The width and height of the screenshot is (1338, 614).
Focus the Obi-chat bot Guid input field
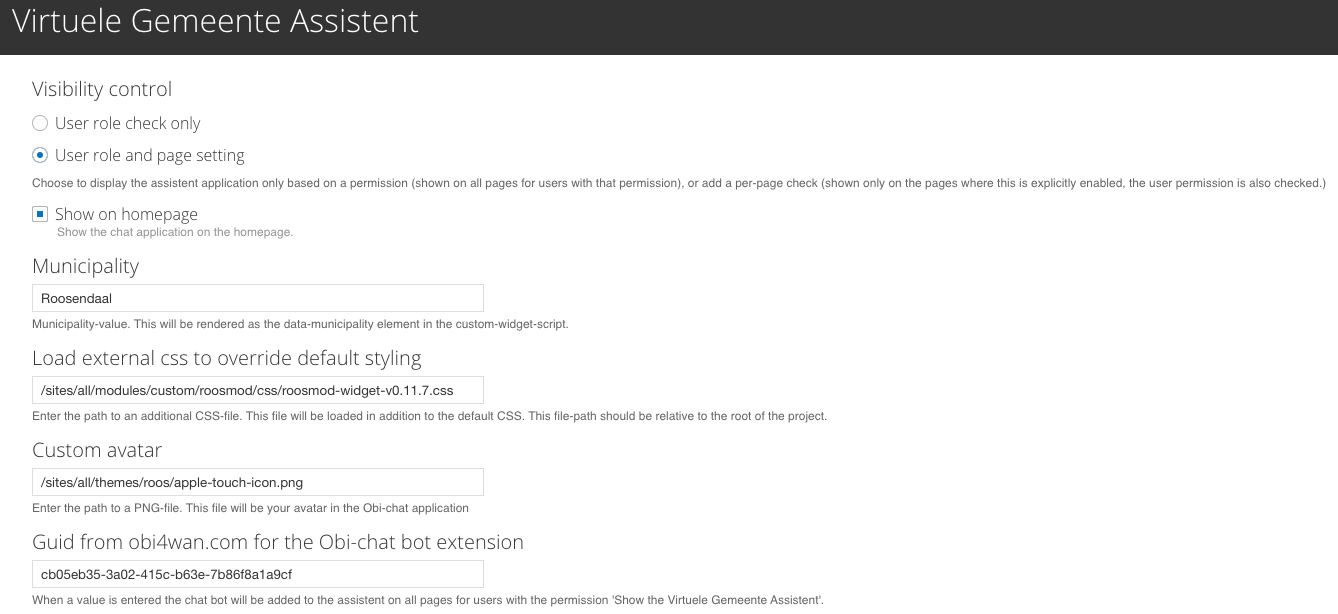[x=258, y=574]
